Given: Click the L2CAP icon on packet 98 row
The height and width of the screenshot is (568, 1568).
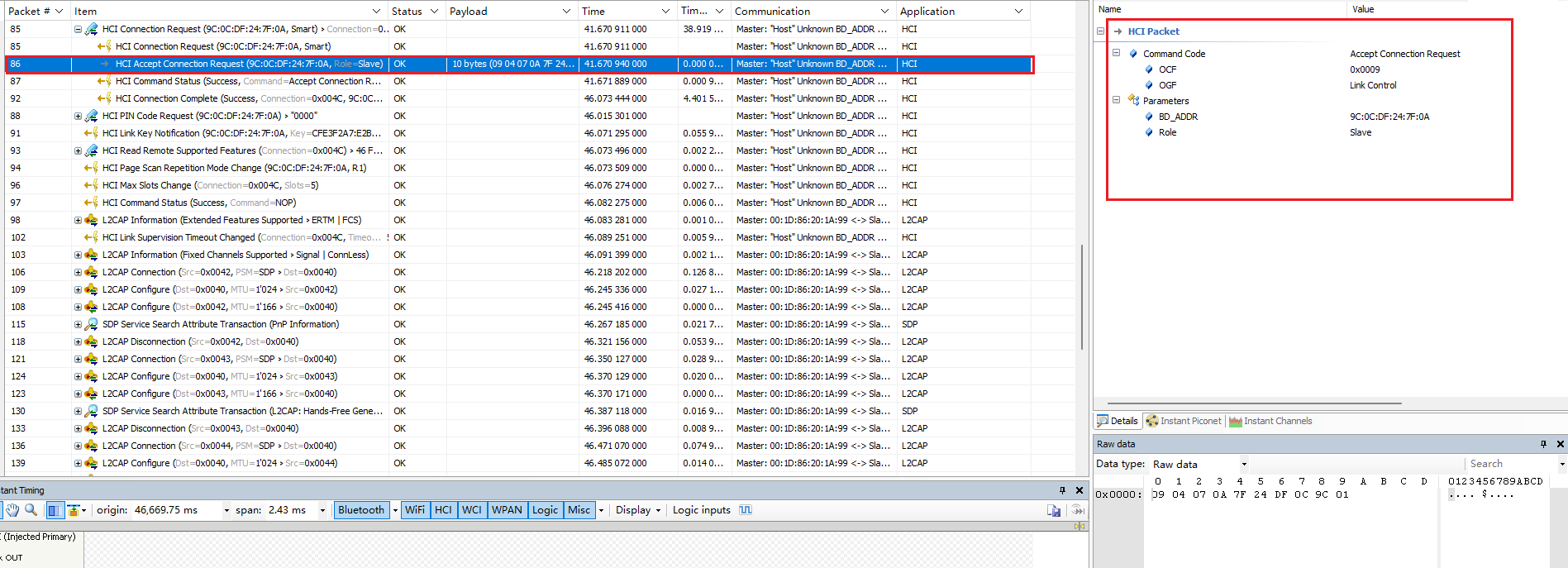Looking at the screenshot, I should point(92,220).
